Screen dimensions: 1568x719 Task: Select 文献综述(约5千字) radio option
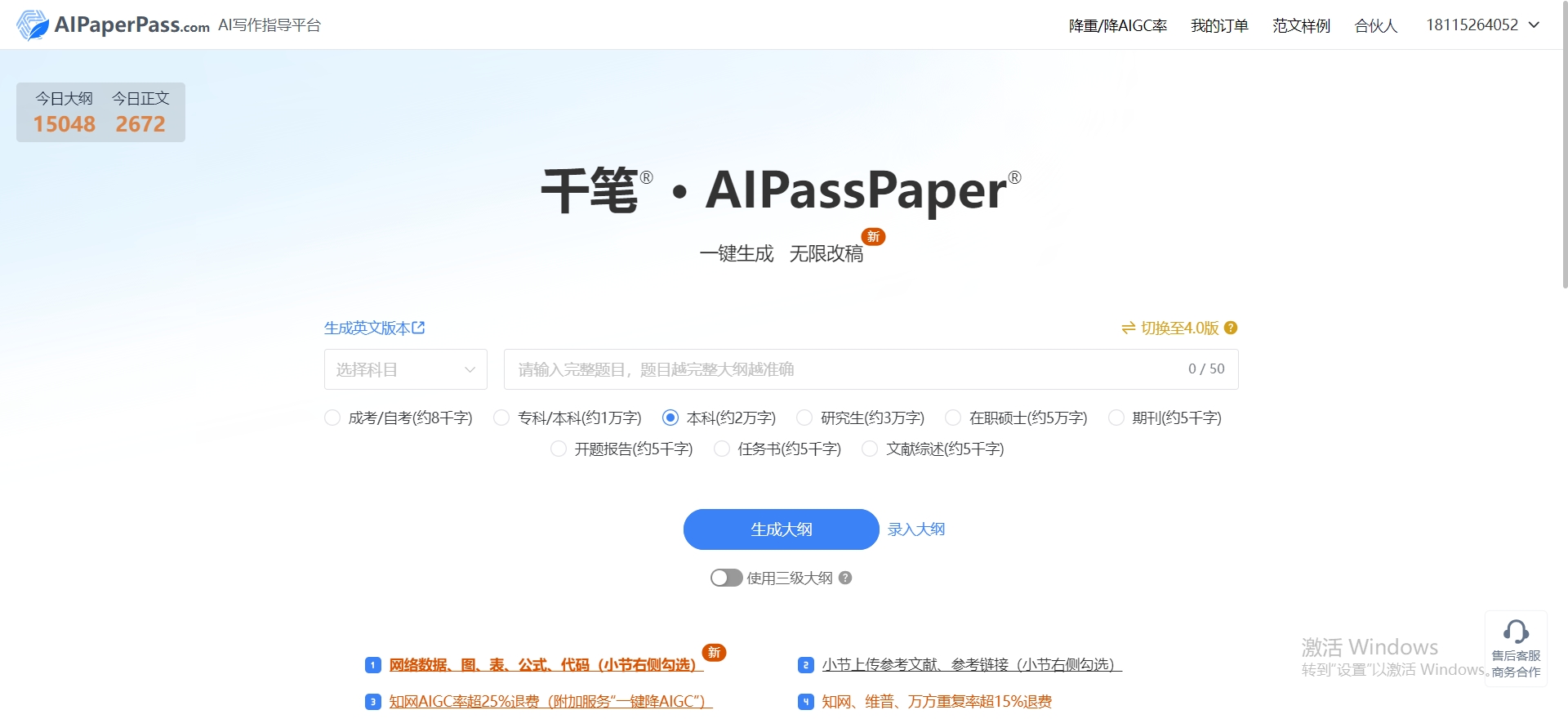point(871,449)
